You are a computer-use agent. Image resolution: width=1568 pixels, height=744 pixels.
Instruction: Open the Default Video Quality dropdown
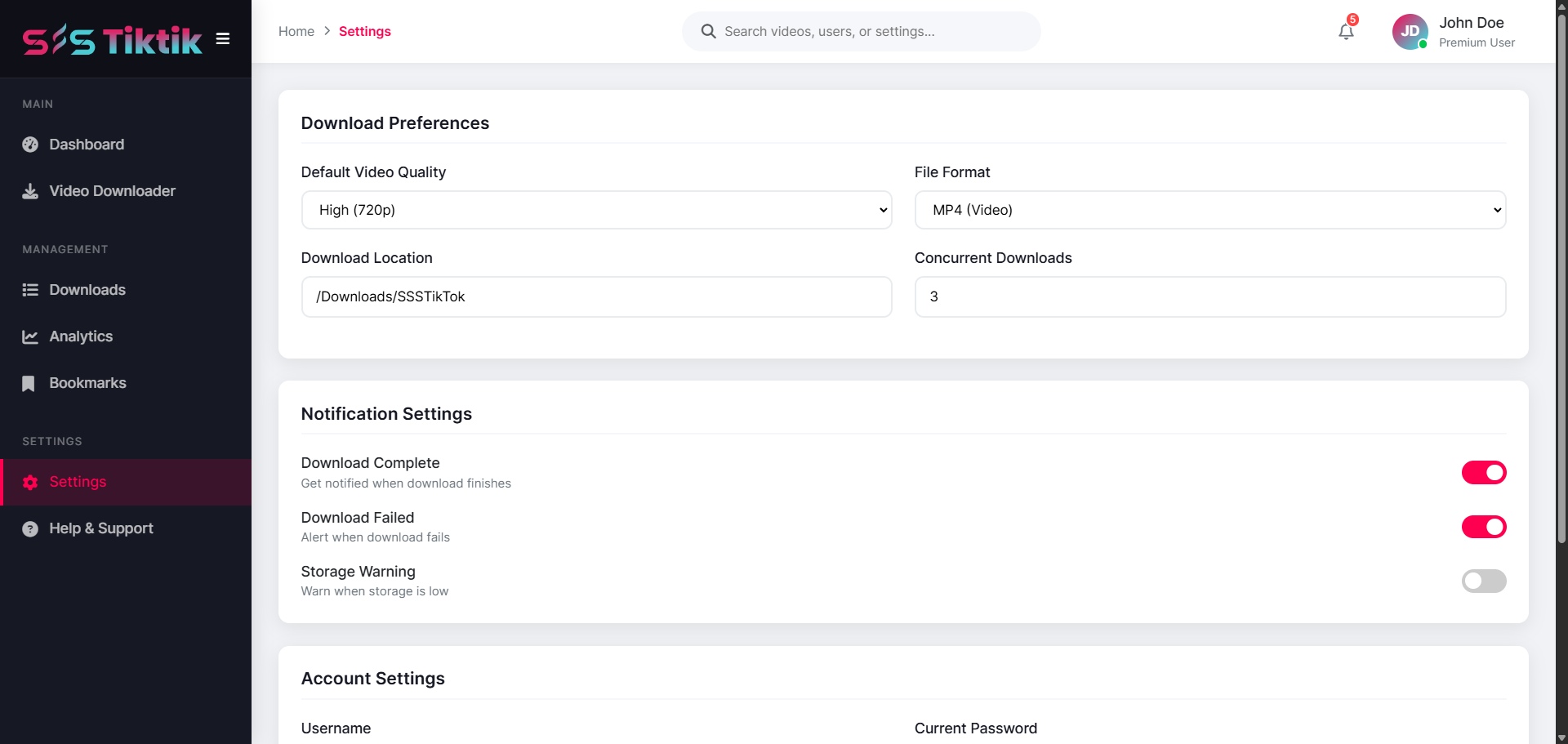(x=596, y=210)
